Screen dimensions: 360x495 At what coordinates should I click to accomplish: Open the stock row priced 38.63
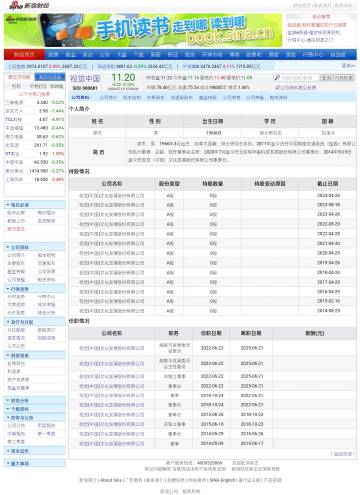click(35, 137)
